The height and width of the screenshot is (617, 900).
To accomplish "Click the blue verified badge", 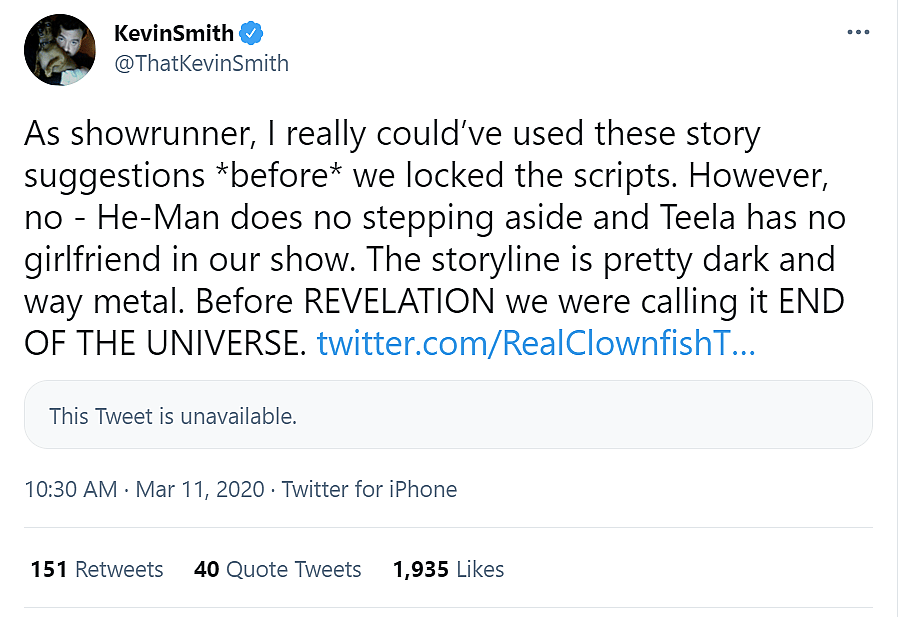I will [x=251, y=34].
